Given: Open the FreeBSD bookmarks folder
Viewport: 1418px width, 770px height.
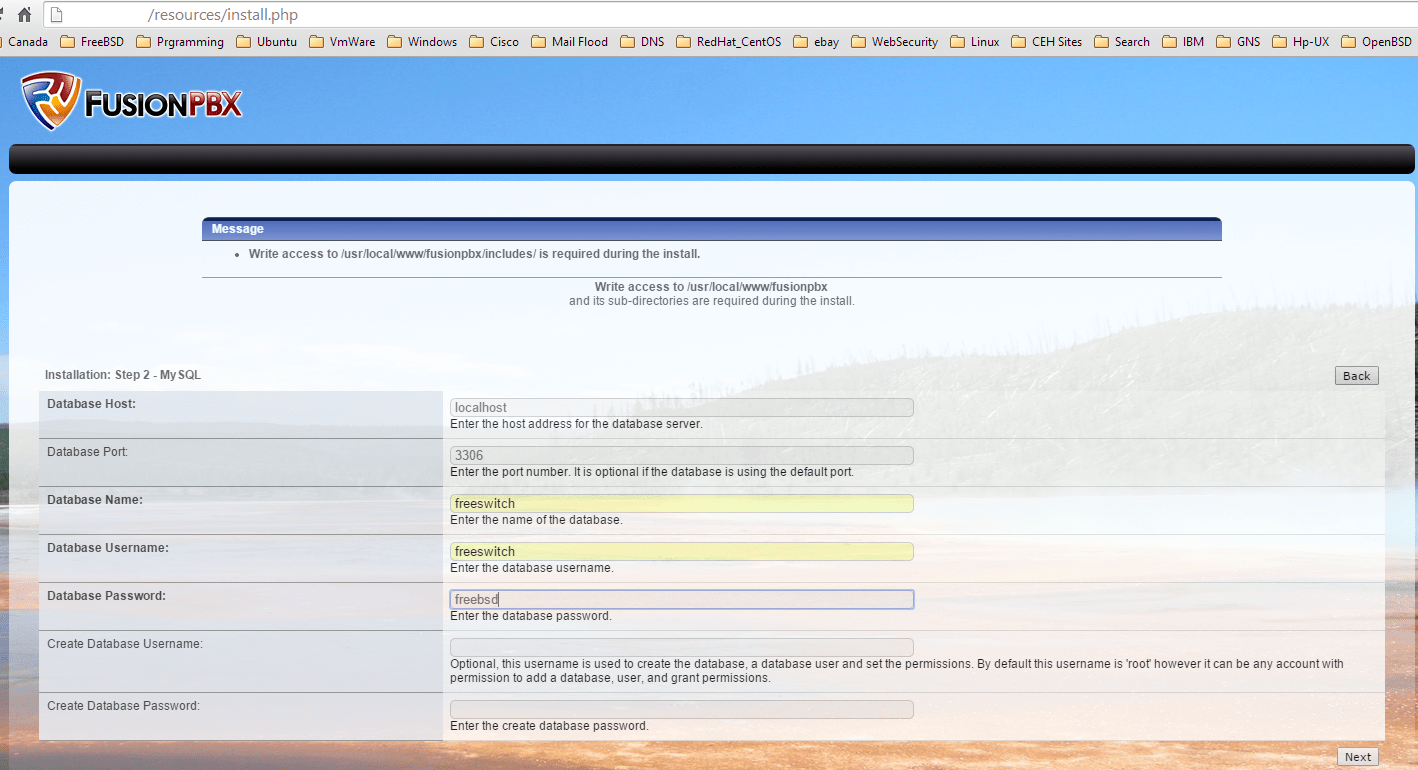Looking at the screenshot, I should click(x=91, y=41).
